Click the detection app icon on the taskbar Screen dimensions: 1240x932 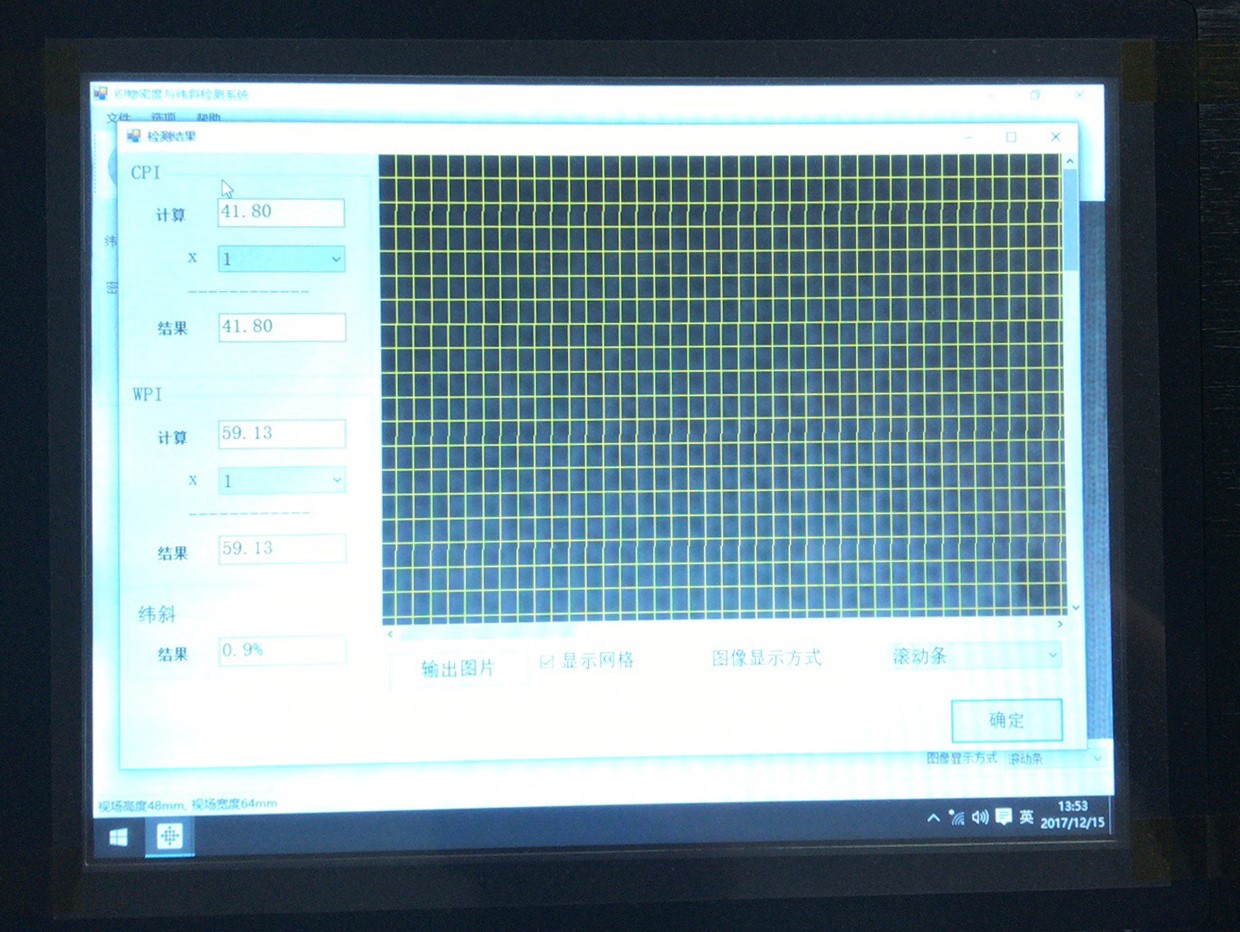pos(170,835)
